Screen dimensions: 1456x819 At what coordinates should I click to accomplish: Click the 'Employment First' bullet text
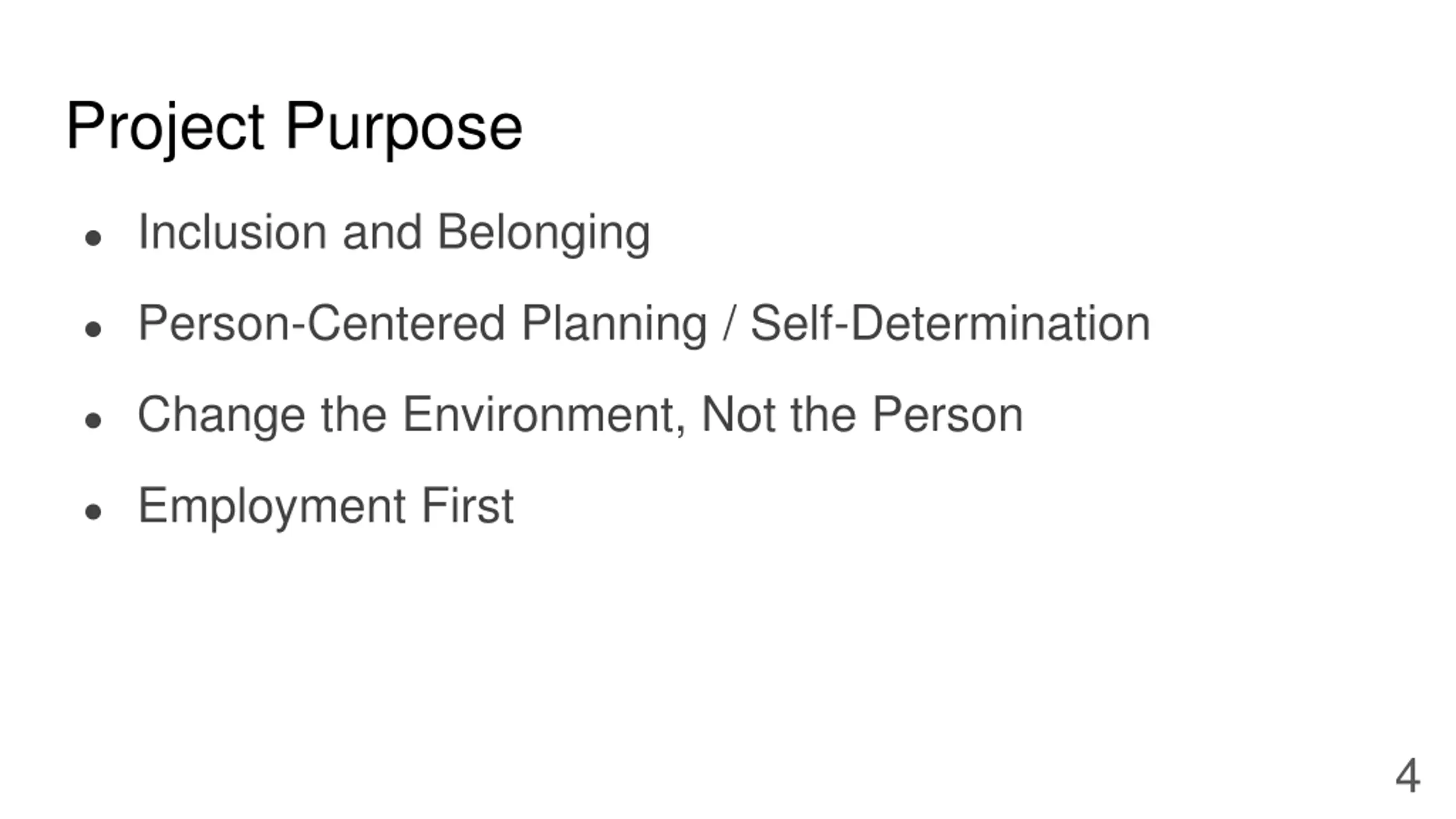[x=326, y=507]
